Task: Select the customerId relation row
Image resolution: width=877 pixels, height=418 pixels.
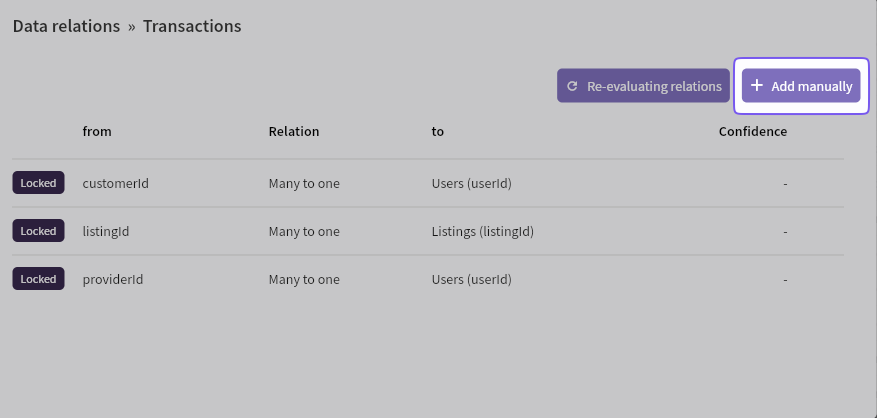Action: pyautogui.click(x=428, y=184)
